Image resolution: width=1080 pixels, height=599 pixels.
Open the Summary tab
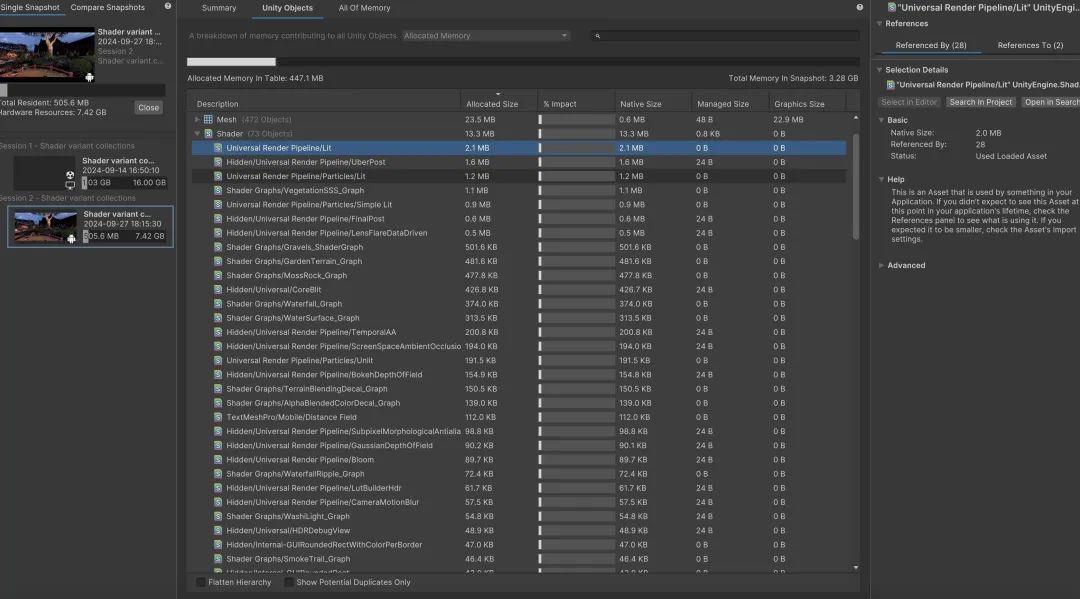219,8
